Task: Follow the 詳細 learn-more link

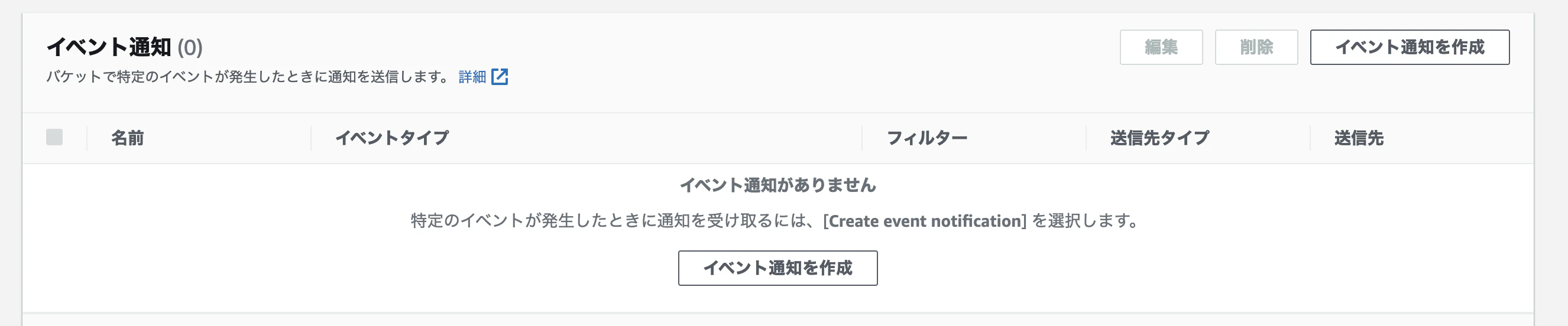Action: (472, 77)
